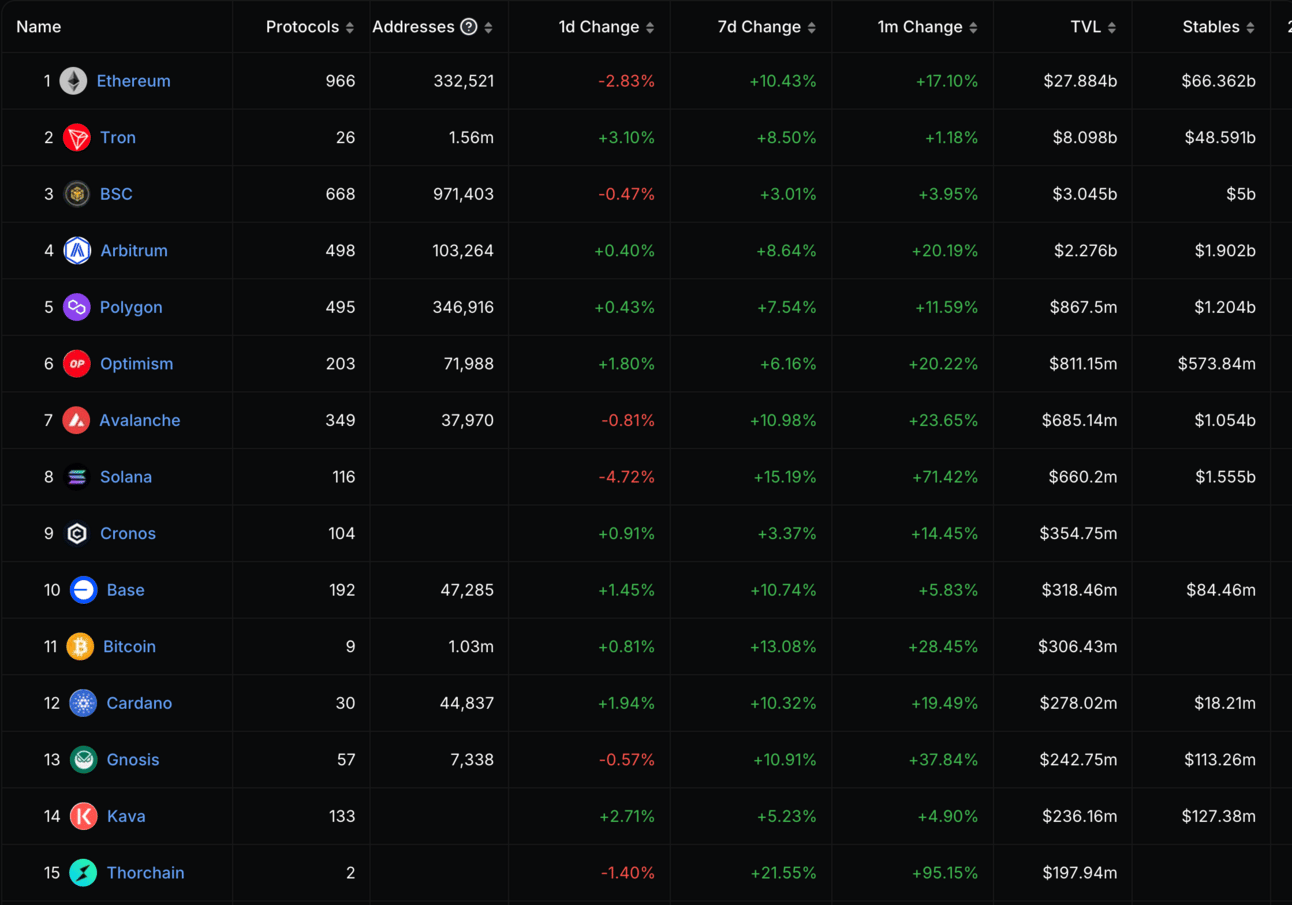Open the Gnosis chain link
1292x905 pixels.
133,760
